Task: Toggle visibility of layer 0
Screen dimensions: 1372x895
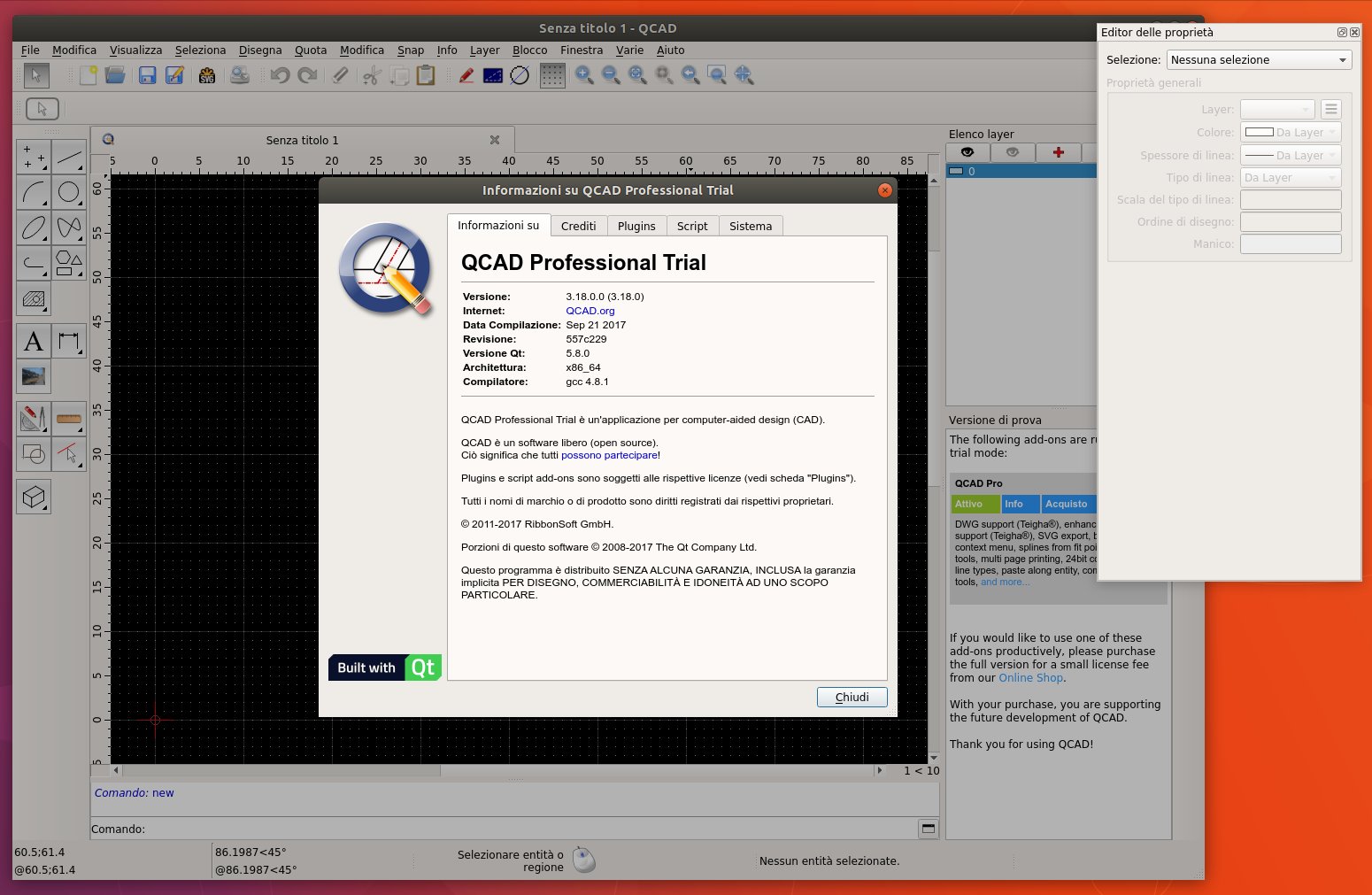Action: pos(957,171)
